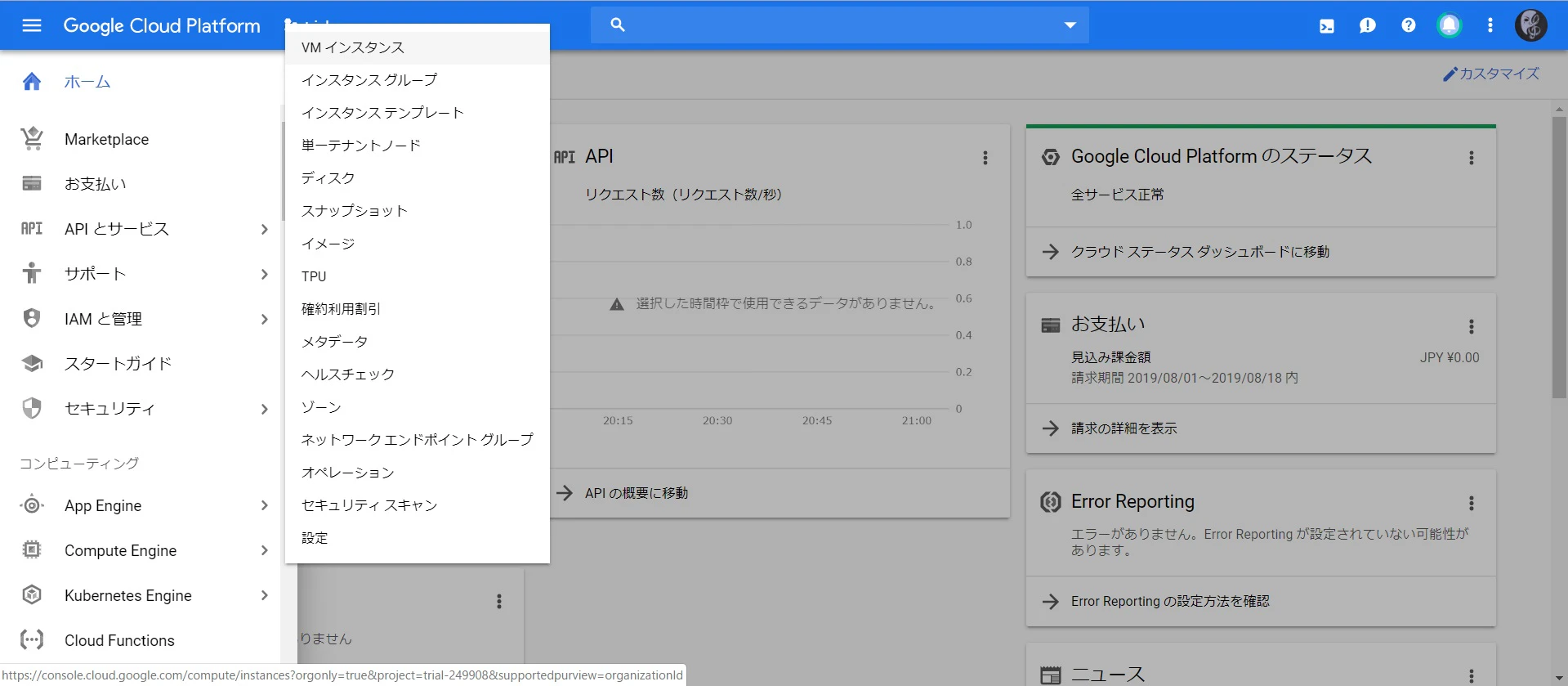Image resolution: width=1568 pixels, height=686 pixels.
Task: Expand App Engine submenu chevron
Action: click(264, 505)
